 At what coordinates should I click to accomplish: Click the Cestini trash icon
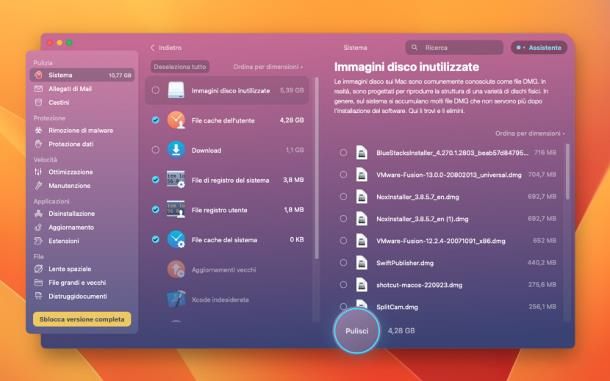pos(38,102)
